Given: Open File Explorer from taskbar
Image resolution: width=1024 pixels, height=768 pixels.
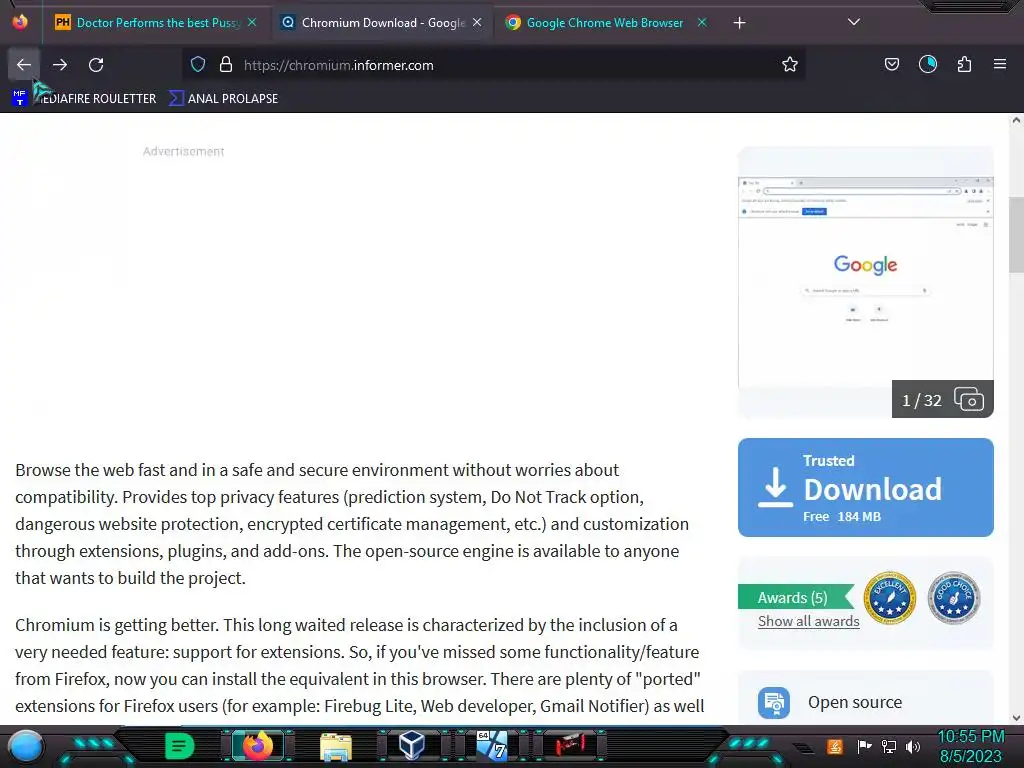Looking at the screenshot, I should point(336,746).
